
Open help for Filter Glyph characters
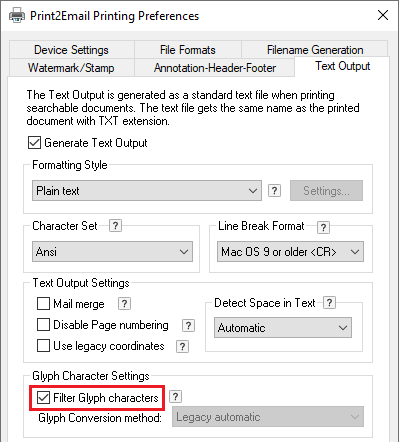[175, 397]
